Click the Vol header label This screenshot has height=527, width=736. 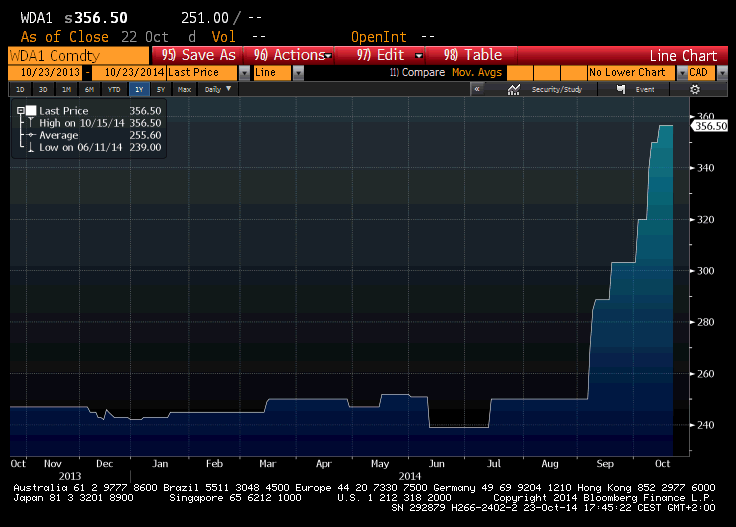click(x=223, y=37)
